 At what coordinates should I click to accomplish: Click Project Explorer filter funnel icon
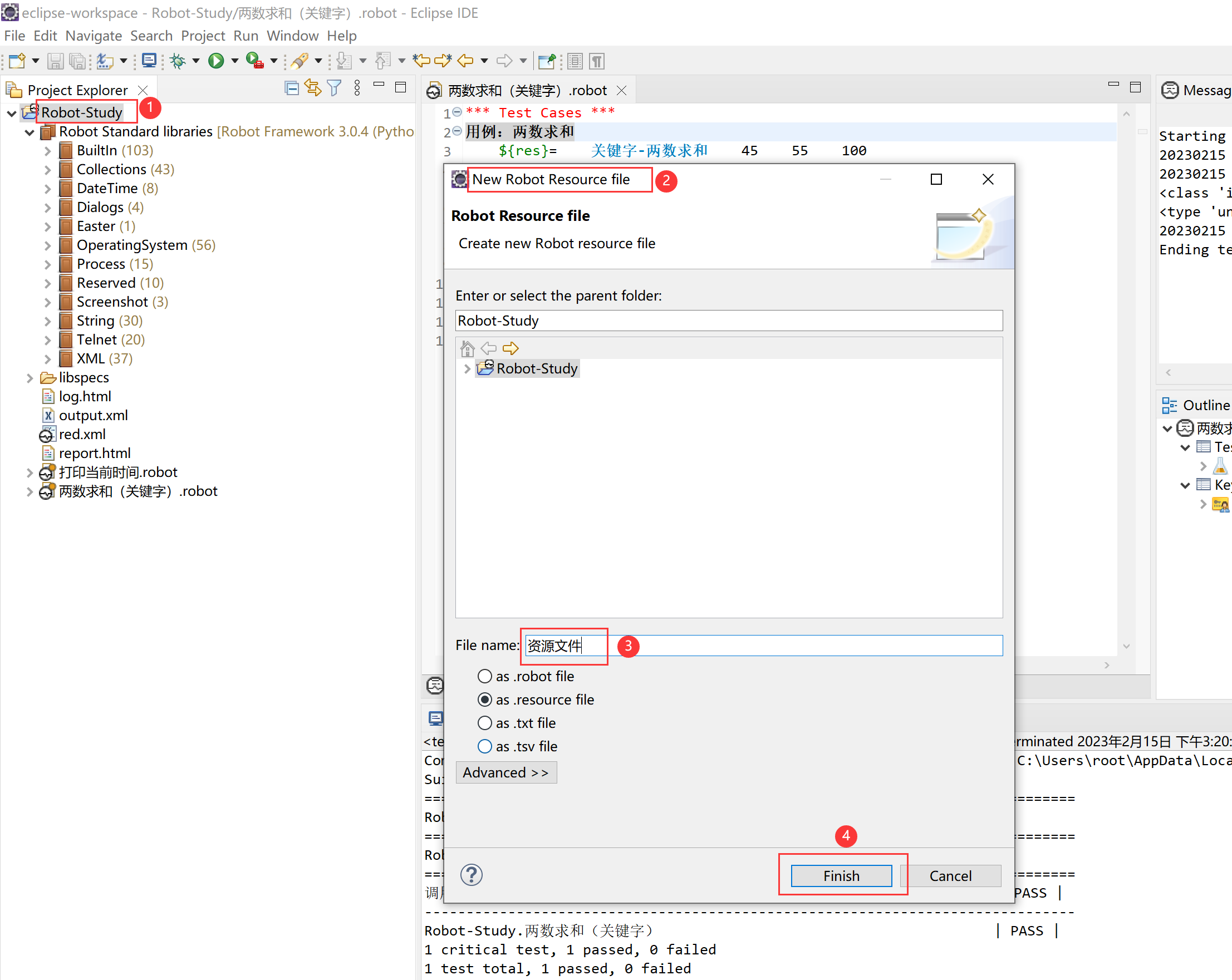334,88
